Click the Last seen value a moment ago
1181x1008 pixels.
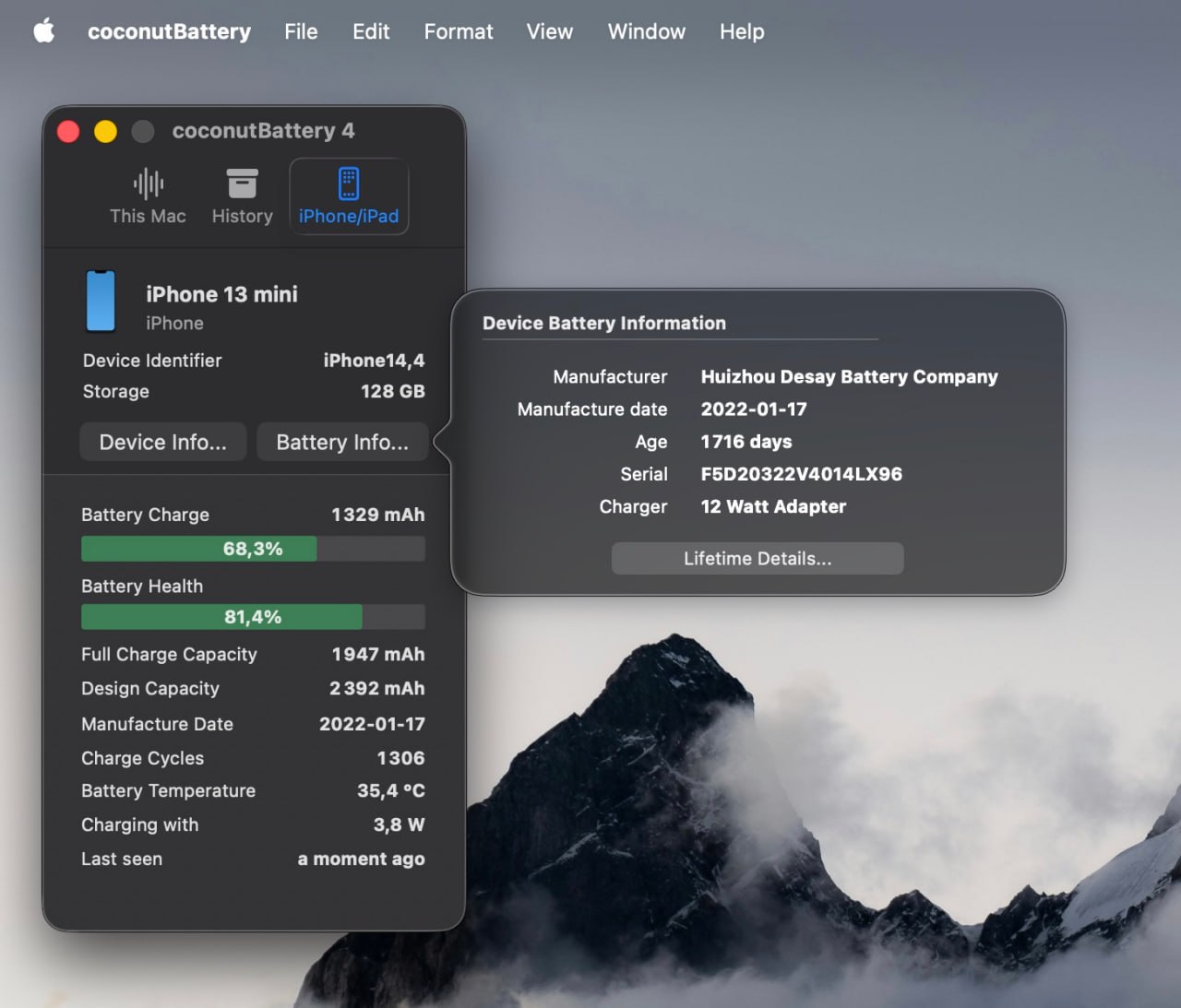(362, 859)
